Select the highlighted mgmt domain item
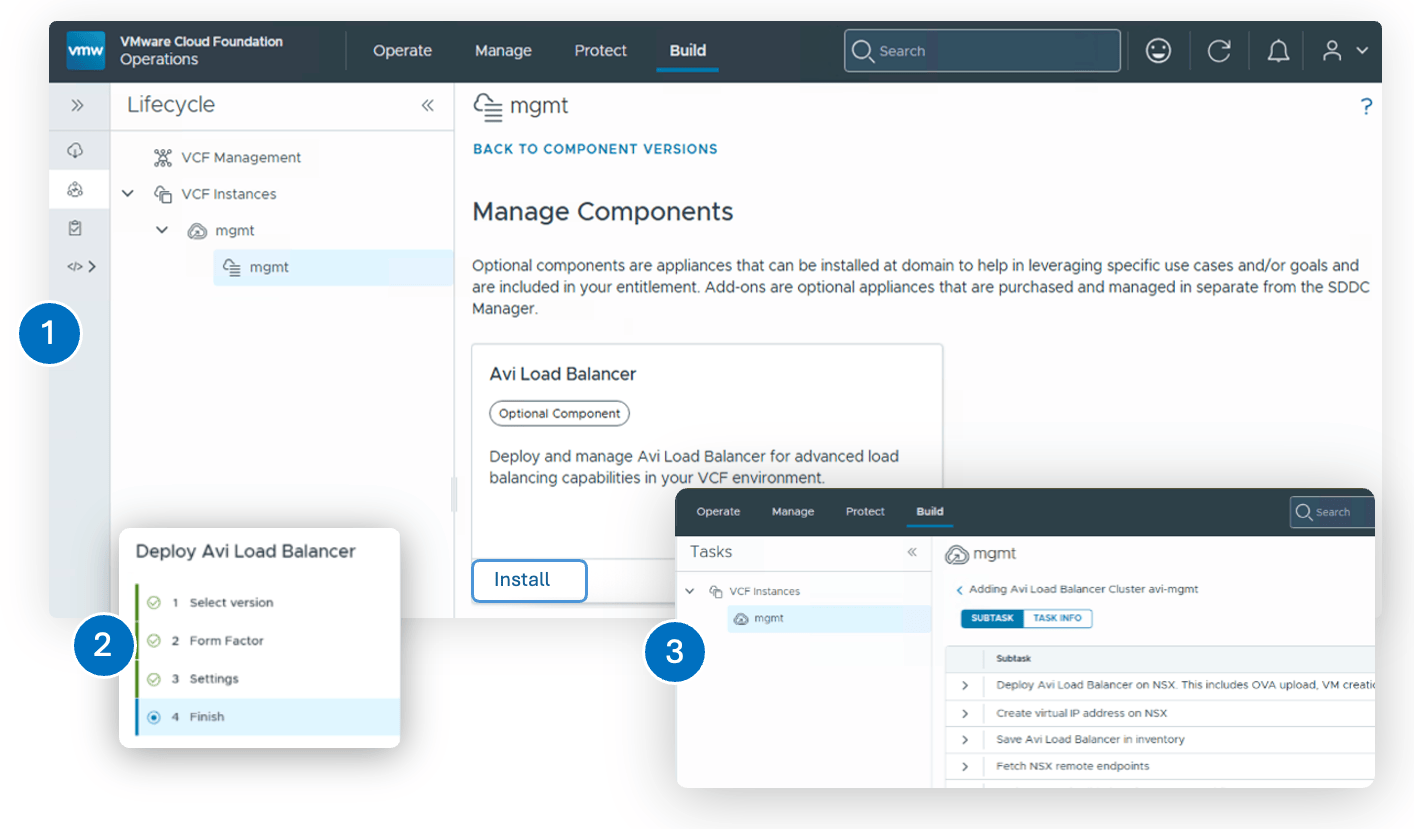Viewport: 1414px width, 829px height. click(332, 267)
